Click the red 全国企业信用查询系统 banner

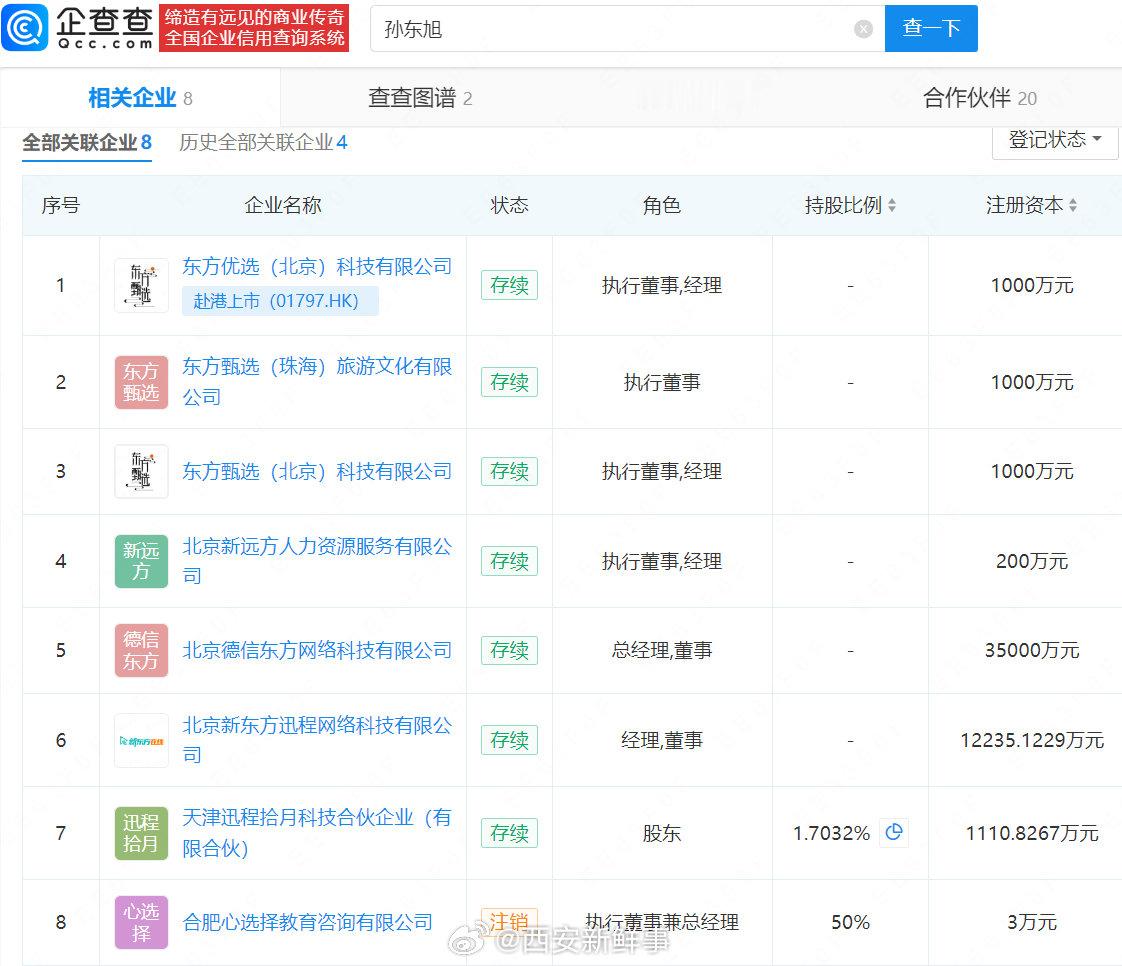(254, 28)
